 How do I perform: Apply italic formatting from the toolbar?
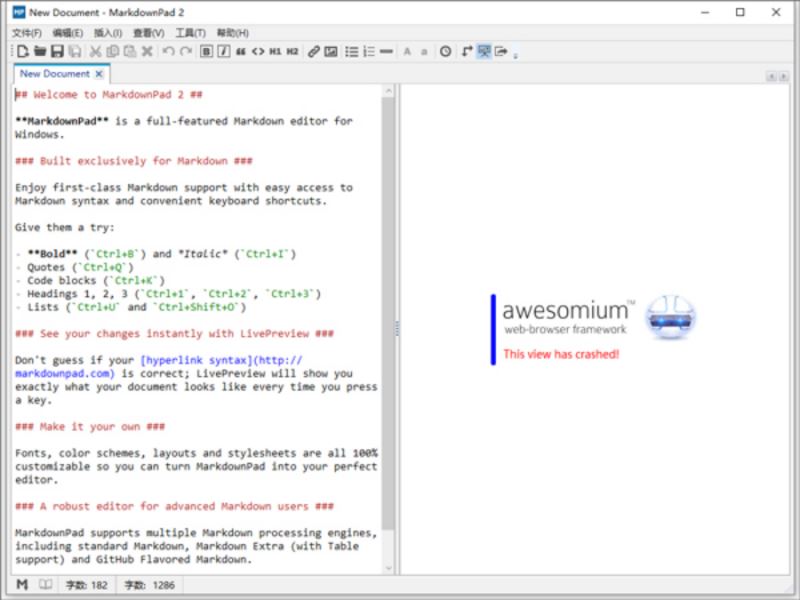(x=223, y=51)
